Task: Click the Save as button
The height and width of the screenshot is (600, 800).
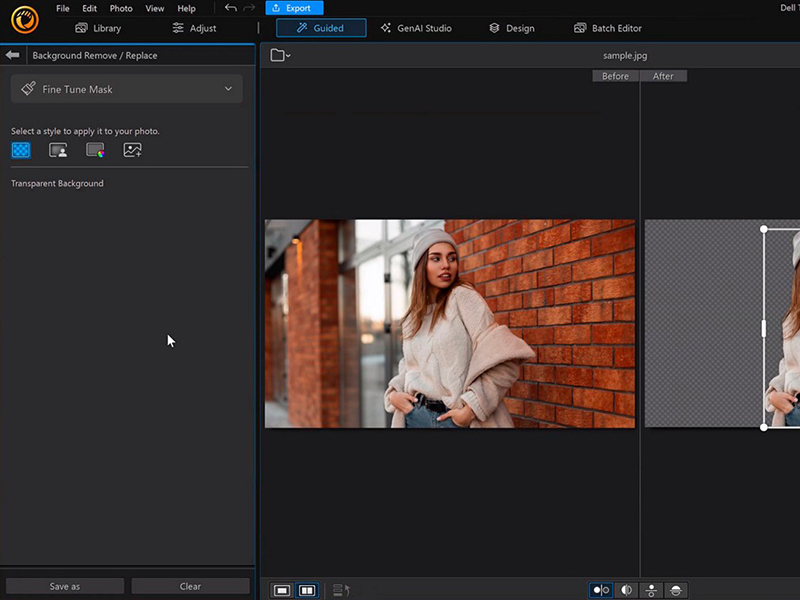Action: point(65,586)
